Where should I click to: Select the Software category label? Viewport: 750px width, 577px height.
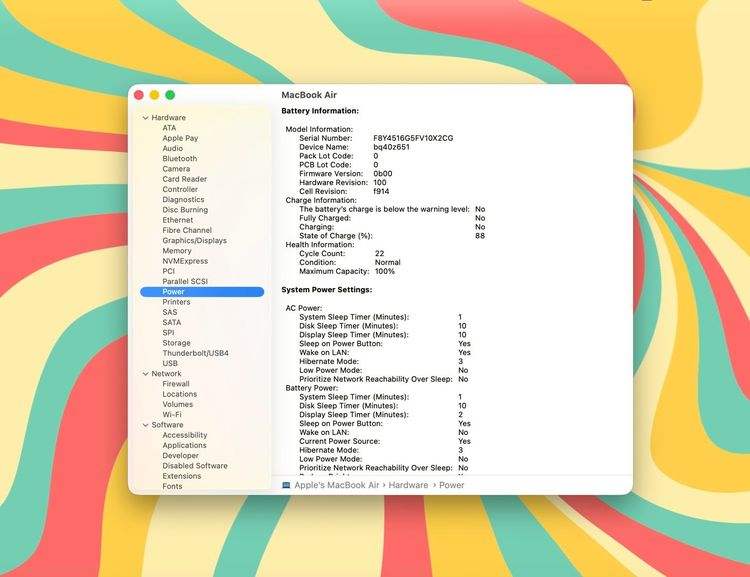[167, 425]
